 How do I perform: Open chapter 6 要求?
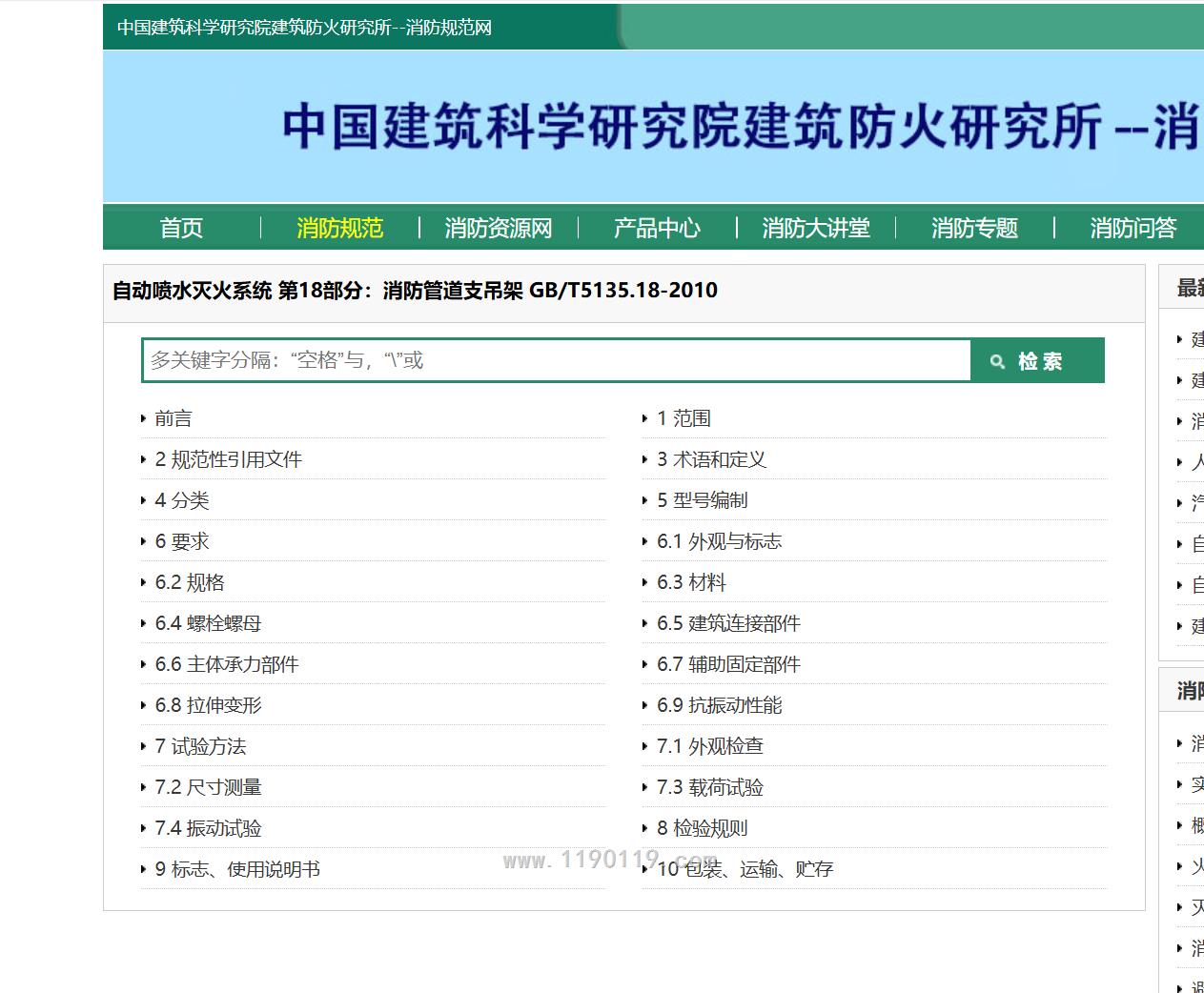click(182, 541)
